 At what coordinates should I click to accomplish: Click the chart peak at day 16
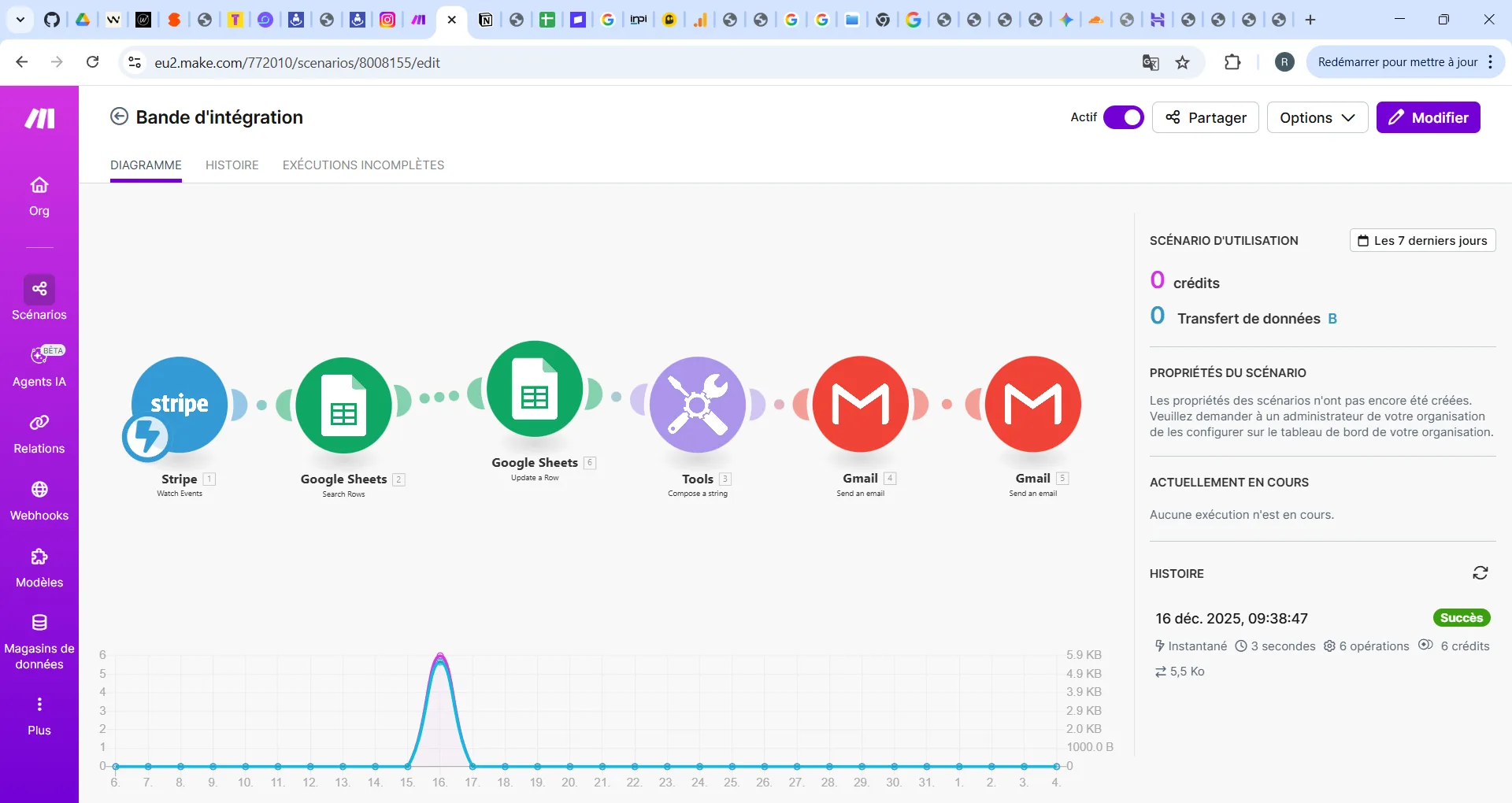click(440, 656)
